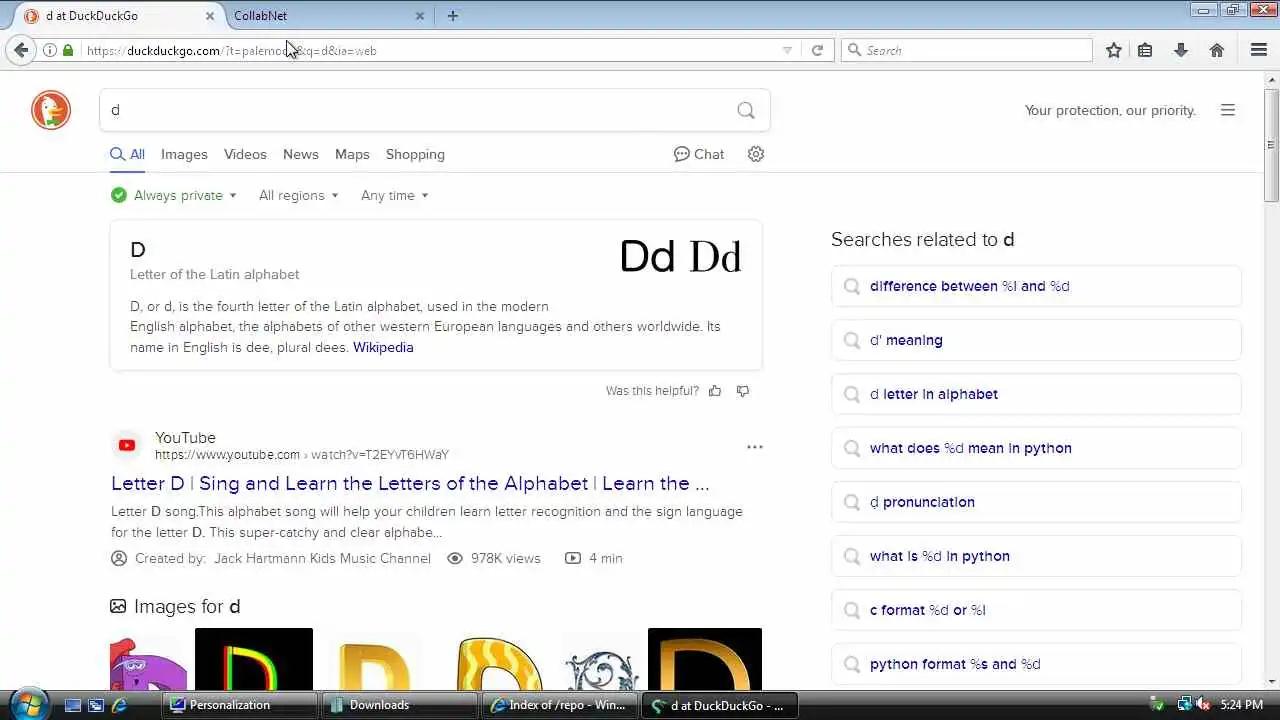Open black neon D image thumbnail
Viewport: 1280px width, 720px height.
(254, 659)
